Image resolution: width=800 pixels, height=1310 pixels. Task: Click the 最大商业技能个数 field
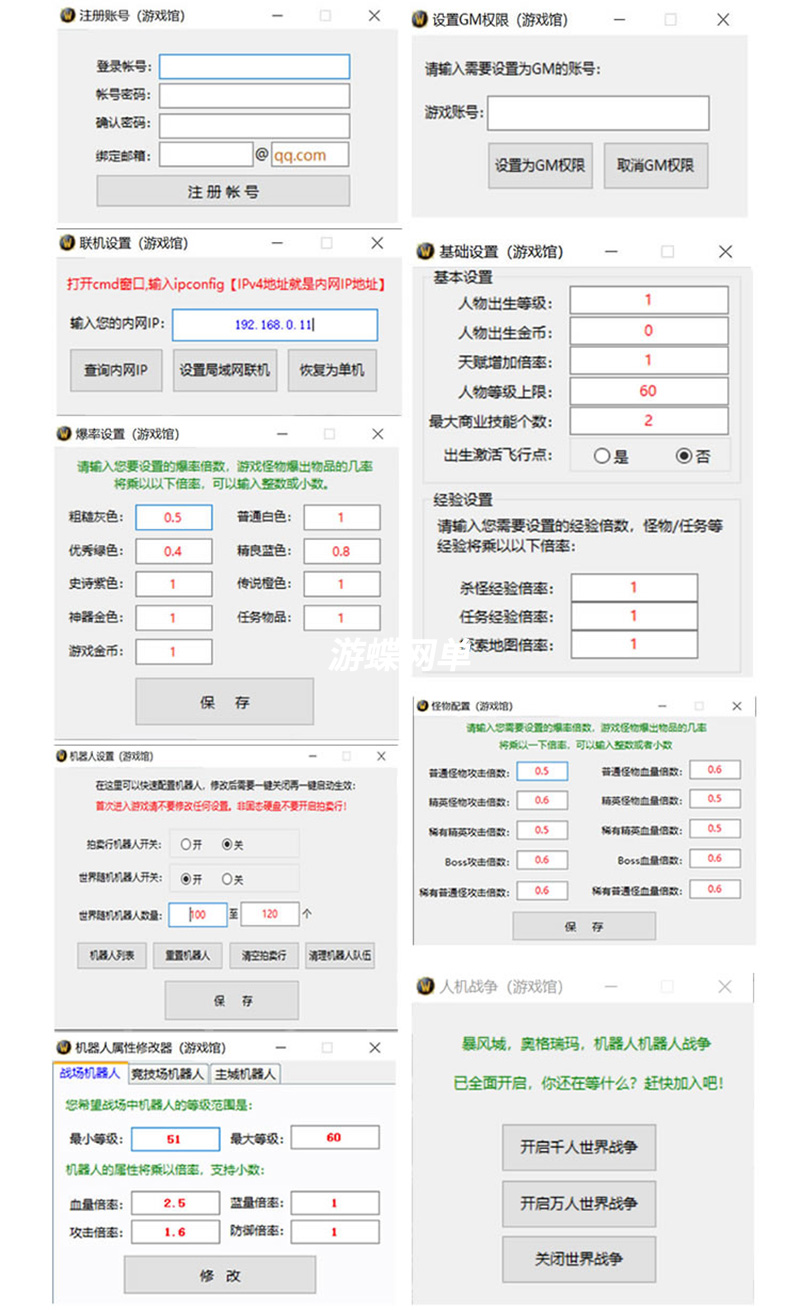(648, 421)
